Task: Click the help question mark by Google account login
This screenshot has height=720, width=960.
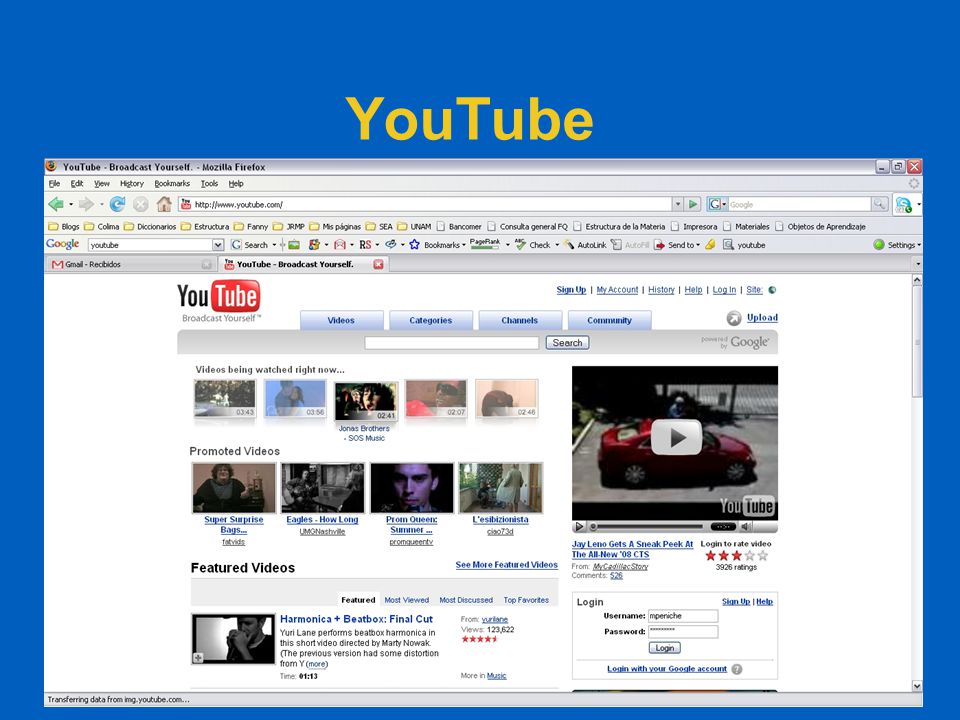Action: click(737, 669)
